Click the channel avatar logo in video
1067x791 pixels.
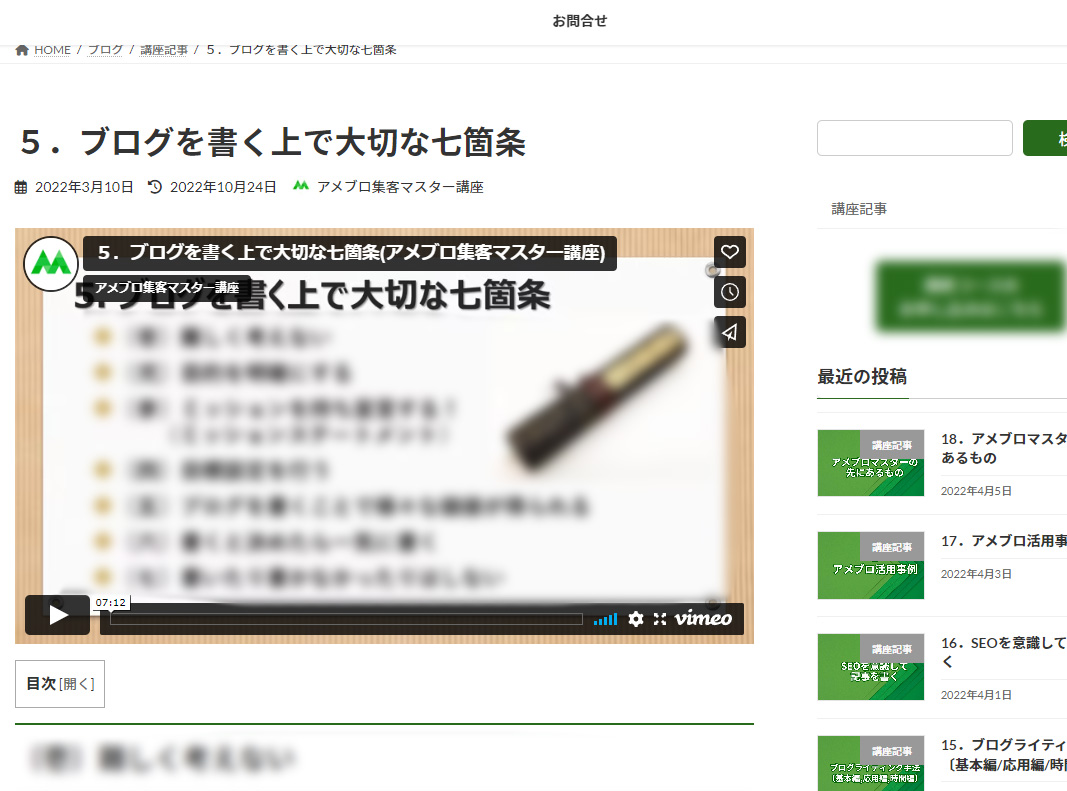pos(51,263)
